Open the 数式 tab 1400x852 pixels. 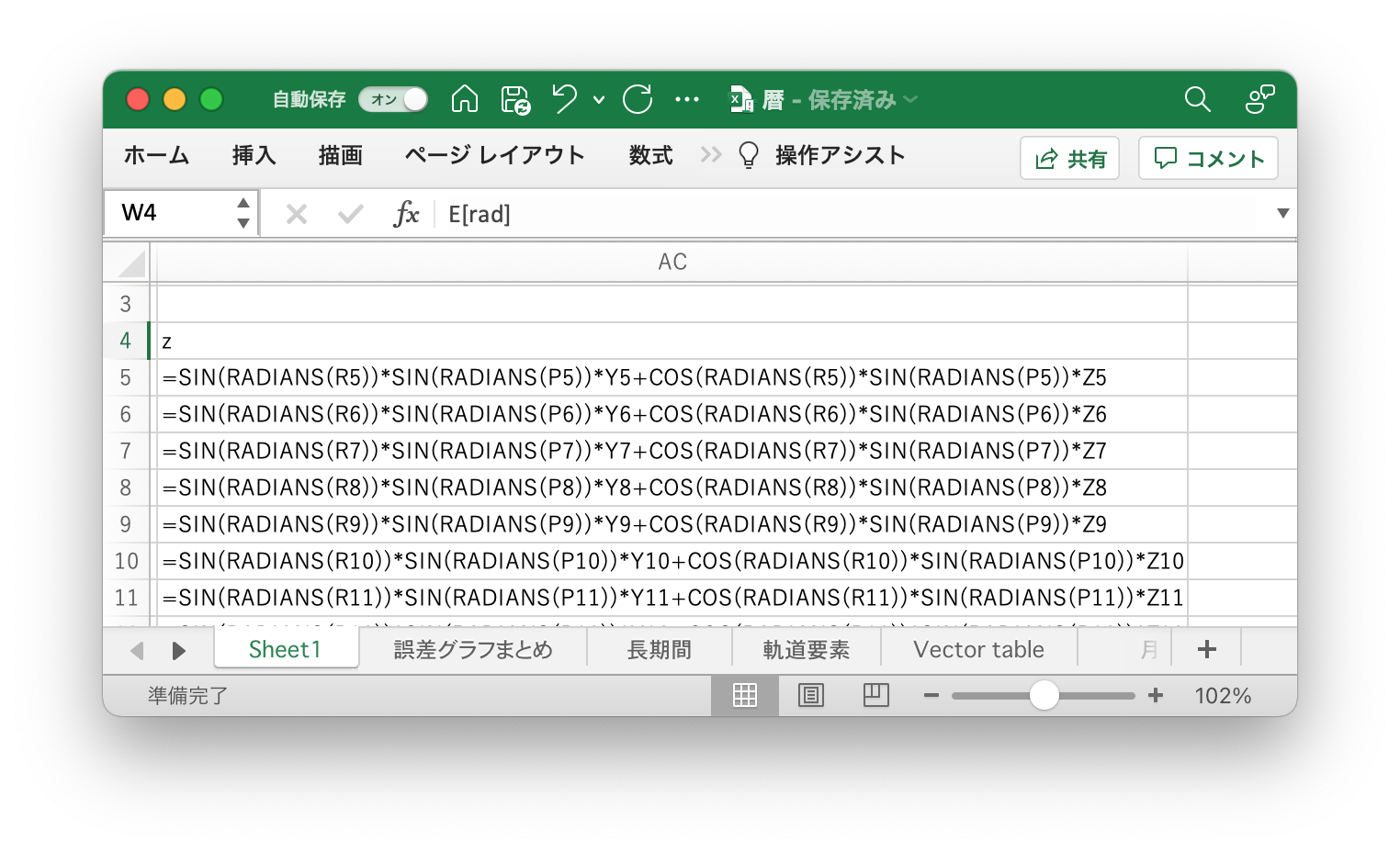click(650, 155)
